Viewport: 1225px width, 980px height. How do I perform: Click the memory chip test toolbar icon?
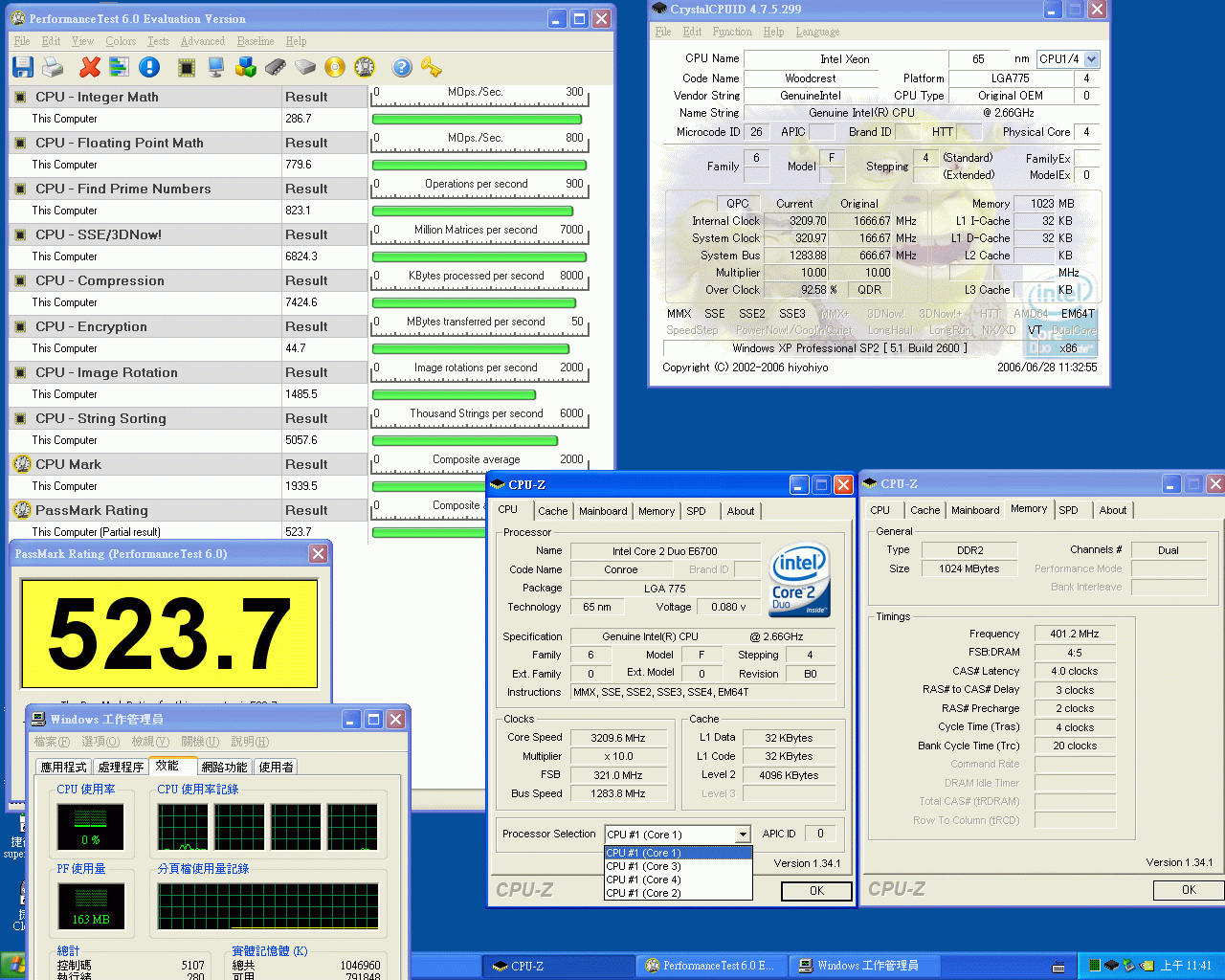coord(276,67)
